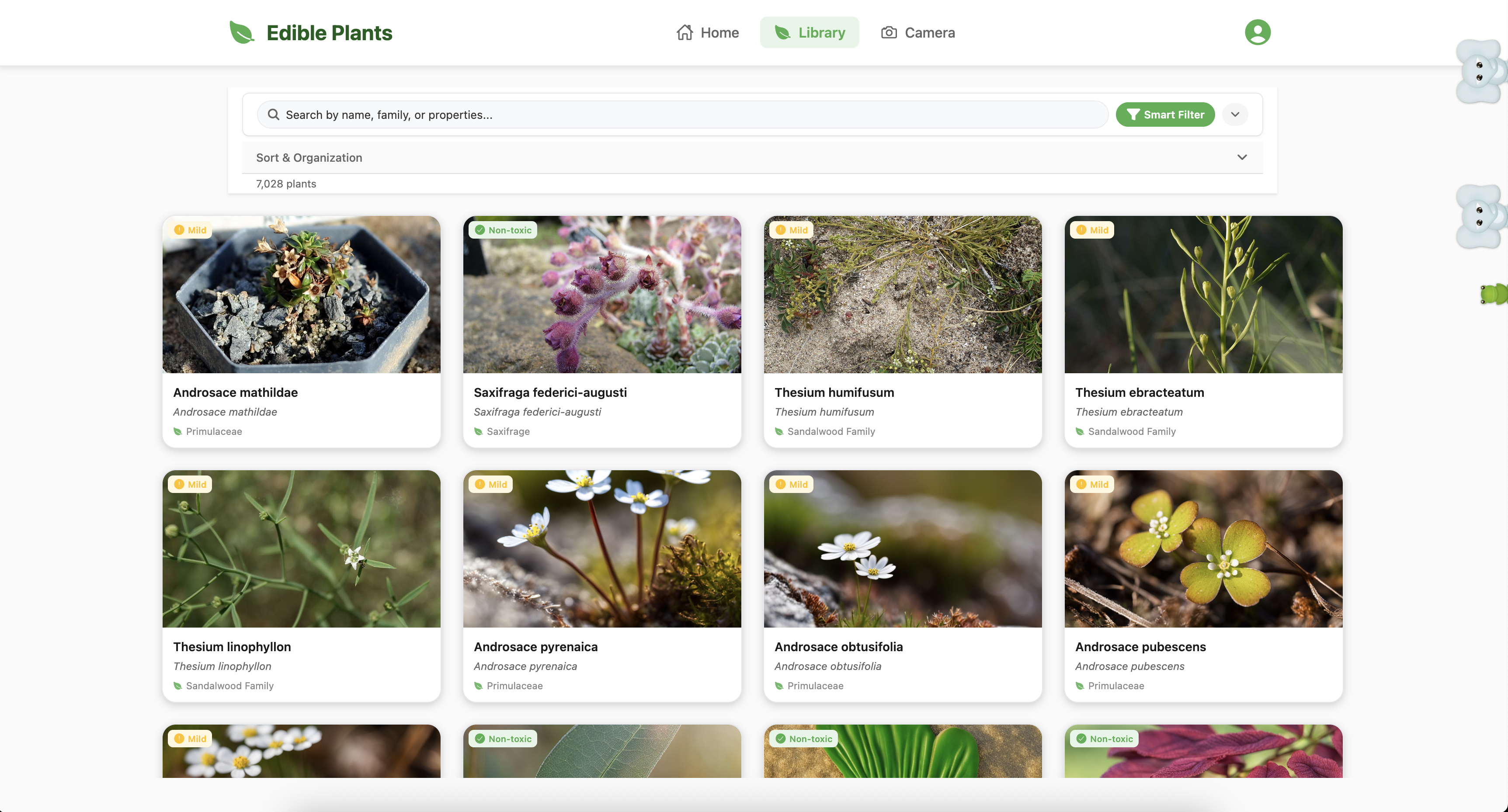This screenshot has height=812, width=1508.
Task: Click the Edible Plants leaf logo
Action: [x=241, y=33]
